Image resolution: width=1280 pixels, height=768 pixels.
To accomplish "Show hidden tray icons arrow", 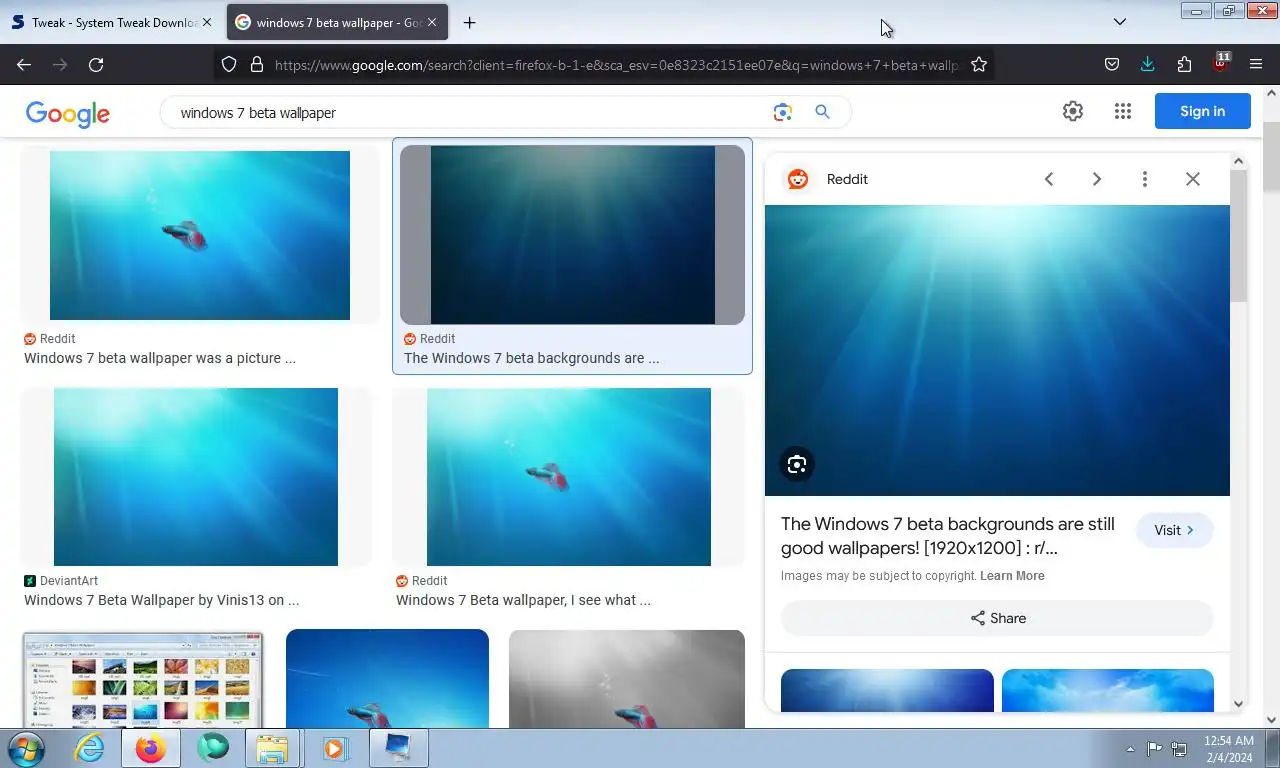I will [1131, 749].
